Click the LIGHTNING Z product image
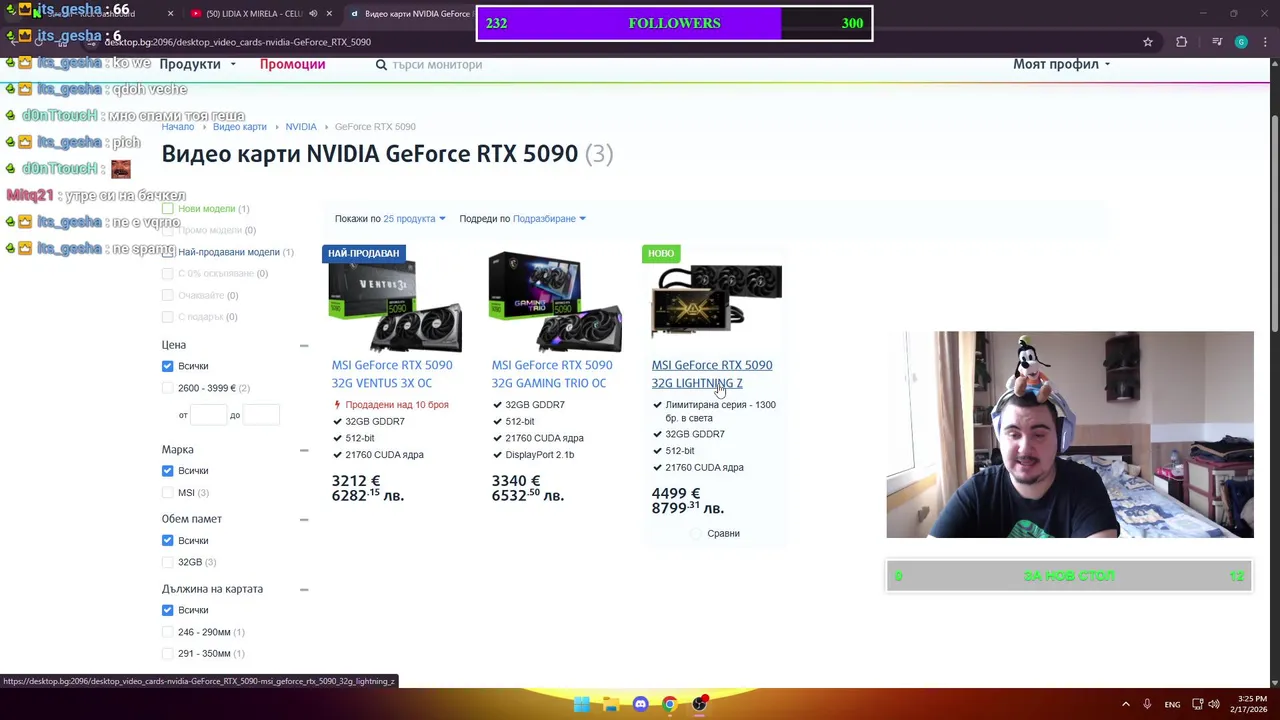Screen dimensions: 1280x720 (x=716, y=301)
